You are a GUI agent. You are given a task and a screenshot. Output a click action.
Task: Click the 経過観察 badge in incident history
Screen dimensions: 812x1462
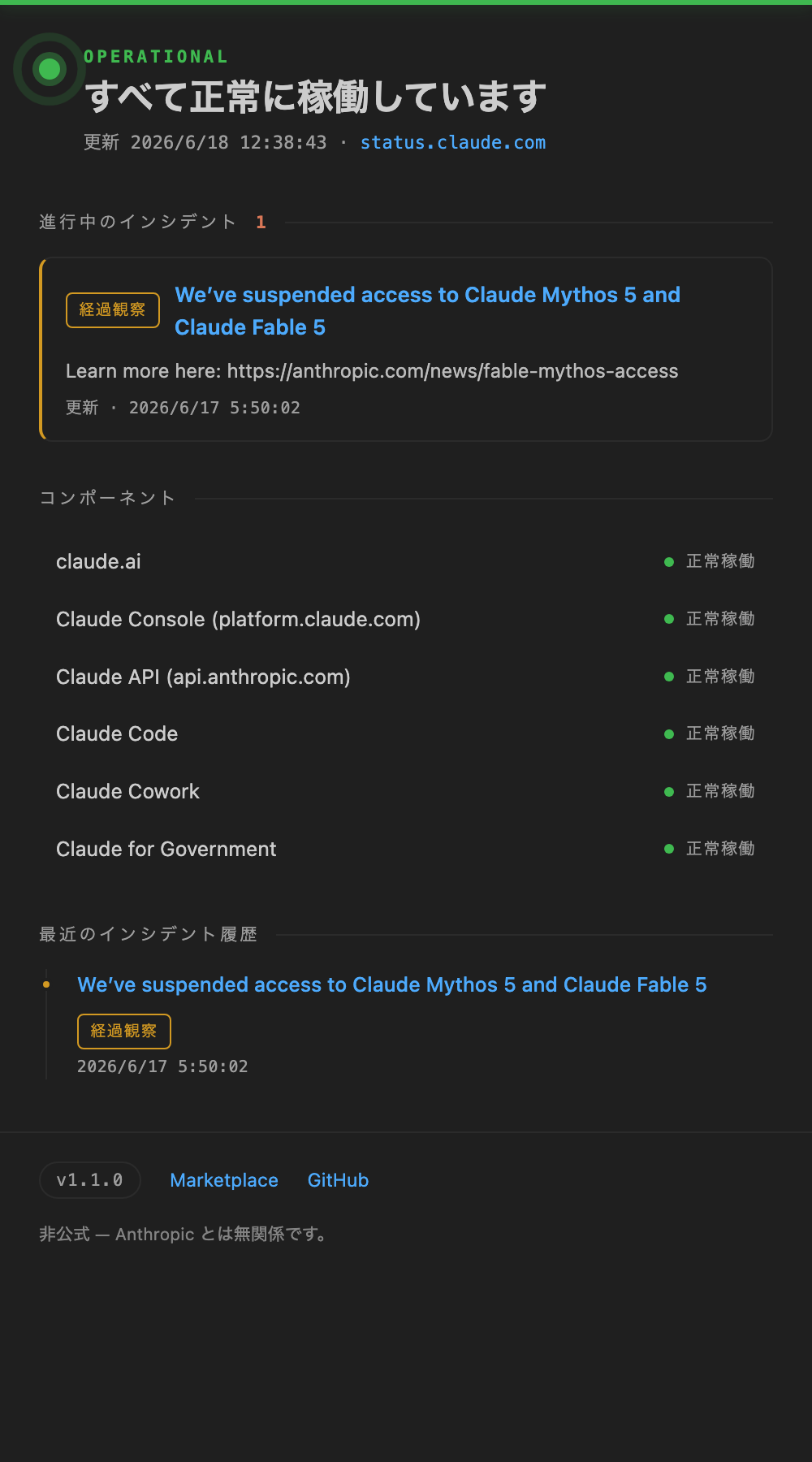(124, 1032)
